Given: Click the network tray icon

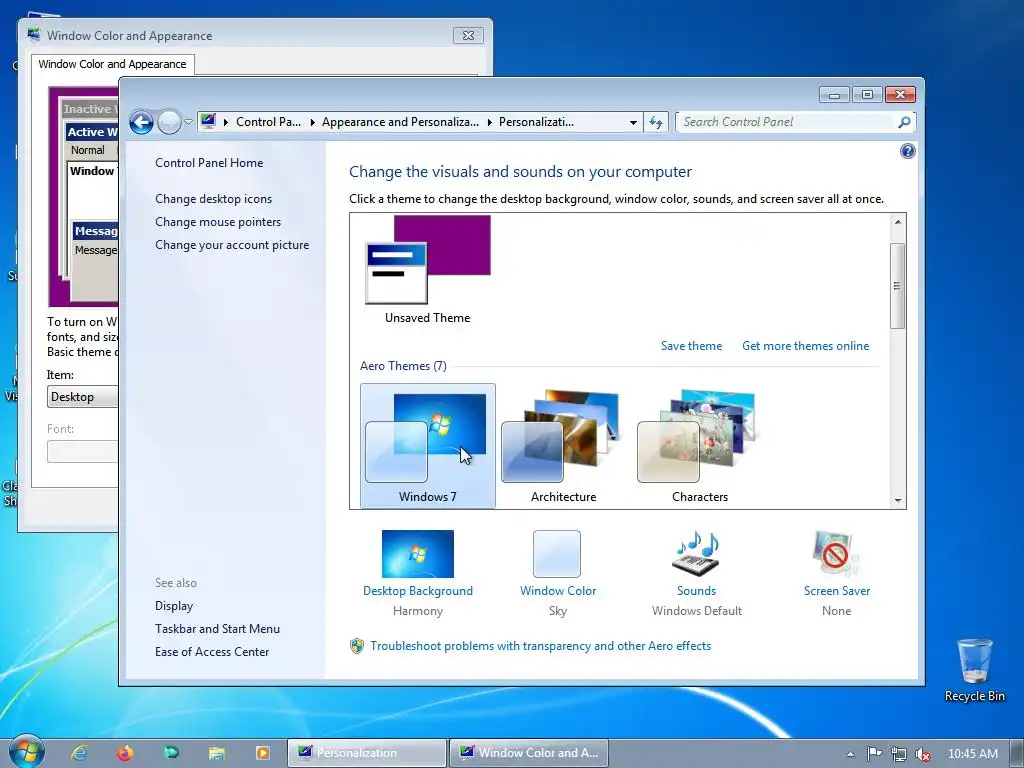Looking at the screenshot, I should point(899,754).
